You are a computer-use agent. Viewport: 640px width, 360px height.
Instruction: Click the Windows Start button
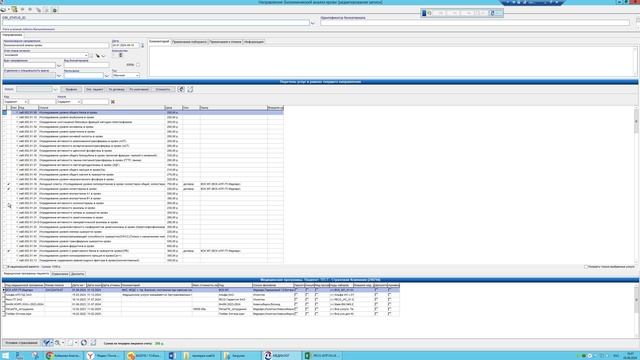(5, 356)
